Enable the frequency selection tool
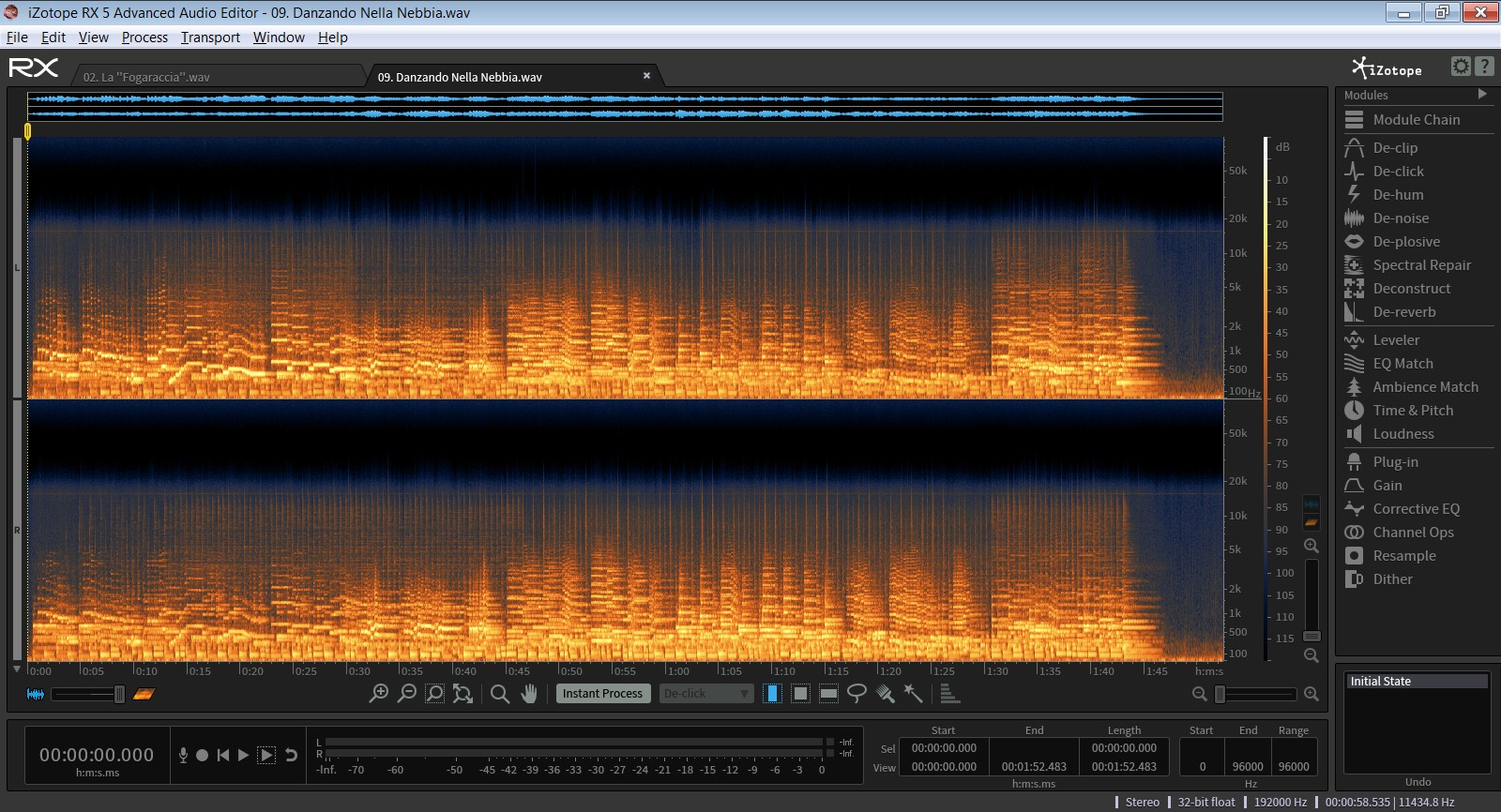The height and width of the screenshot is (812, 1501). tap(828, 694)
